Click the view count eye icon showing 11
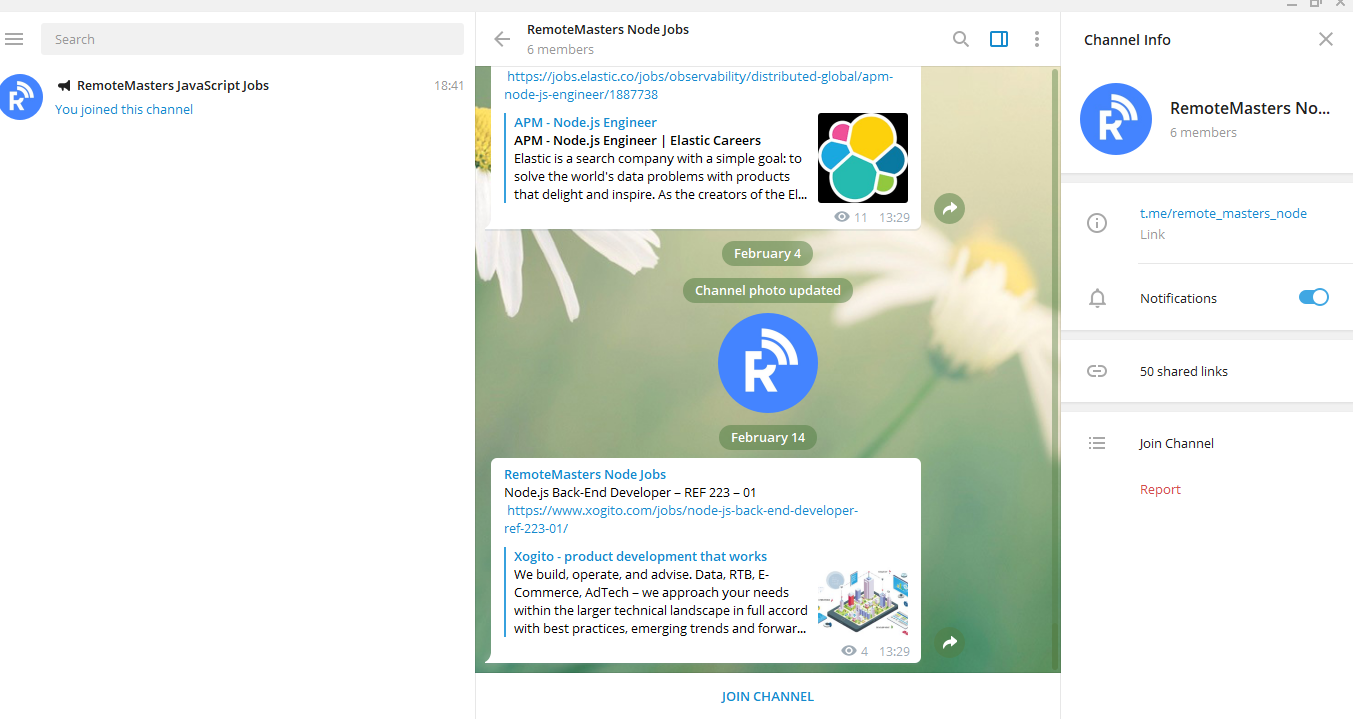 click(x=842, y=217)
